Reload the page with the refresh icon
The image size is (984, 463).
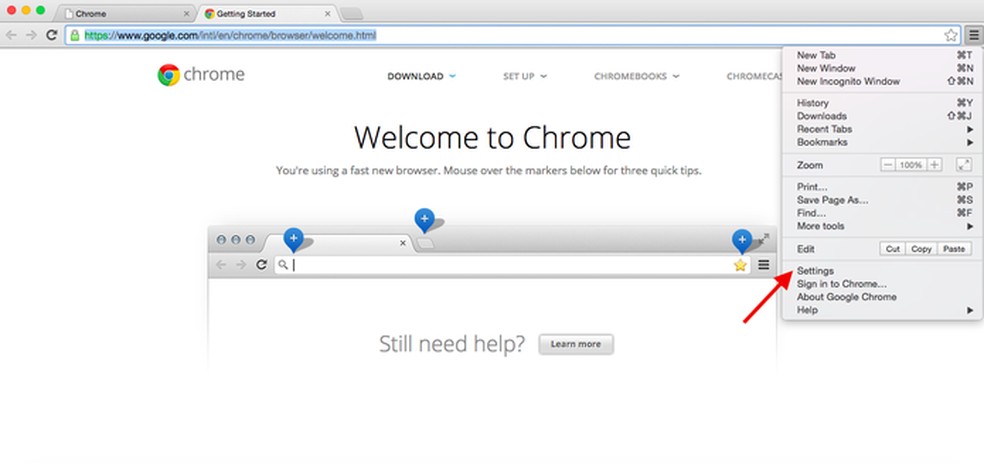52,35
